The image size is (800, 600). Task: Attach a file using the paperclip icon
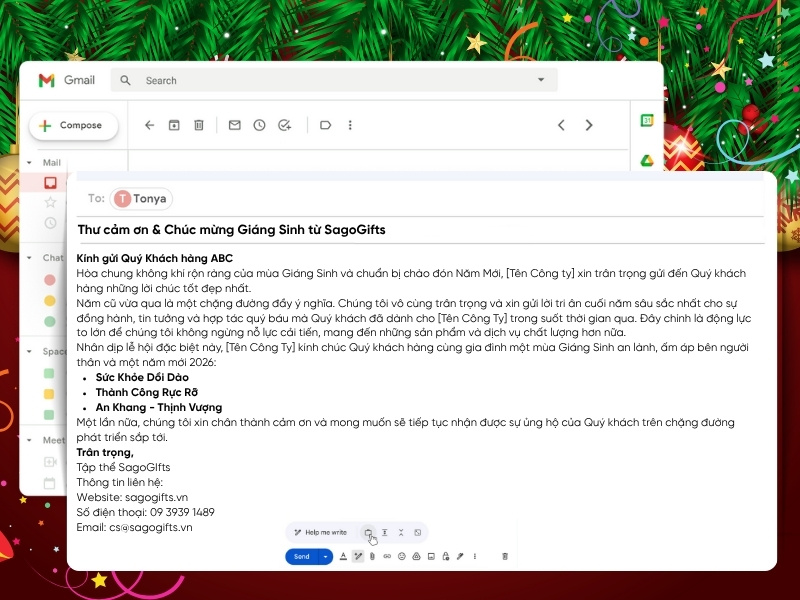tap(371, 556)
